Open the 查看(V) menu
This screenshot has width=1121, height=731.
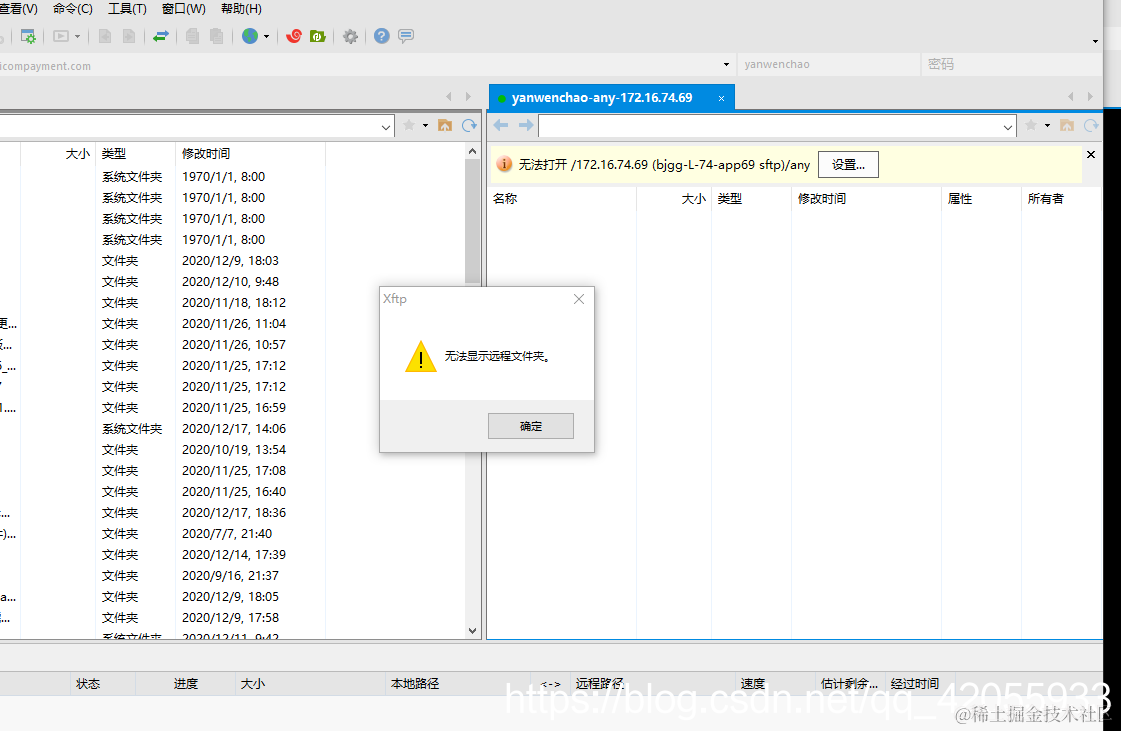click(19, 9)
